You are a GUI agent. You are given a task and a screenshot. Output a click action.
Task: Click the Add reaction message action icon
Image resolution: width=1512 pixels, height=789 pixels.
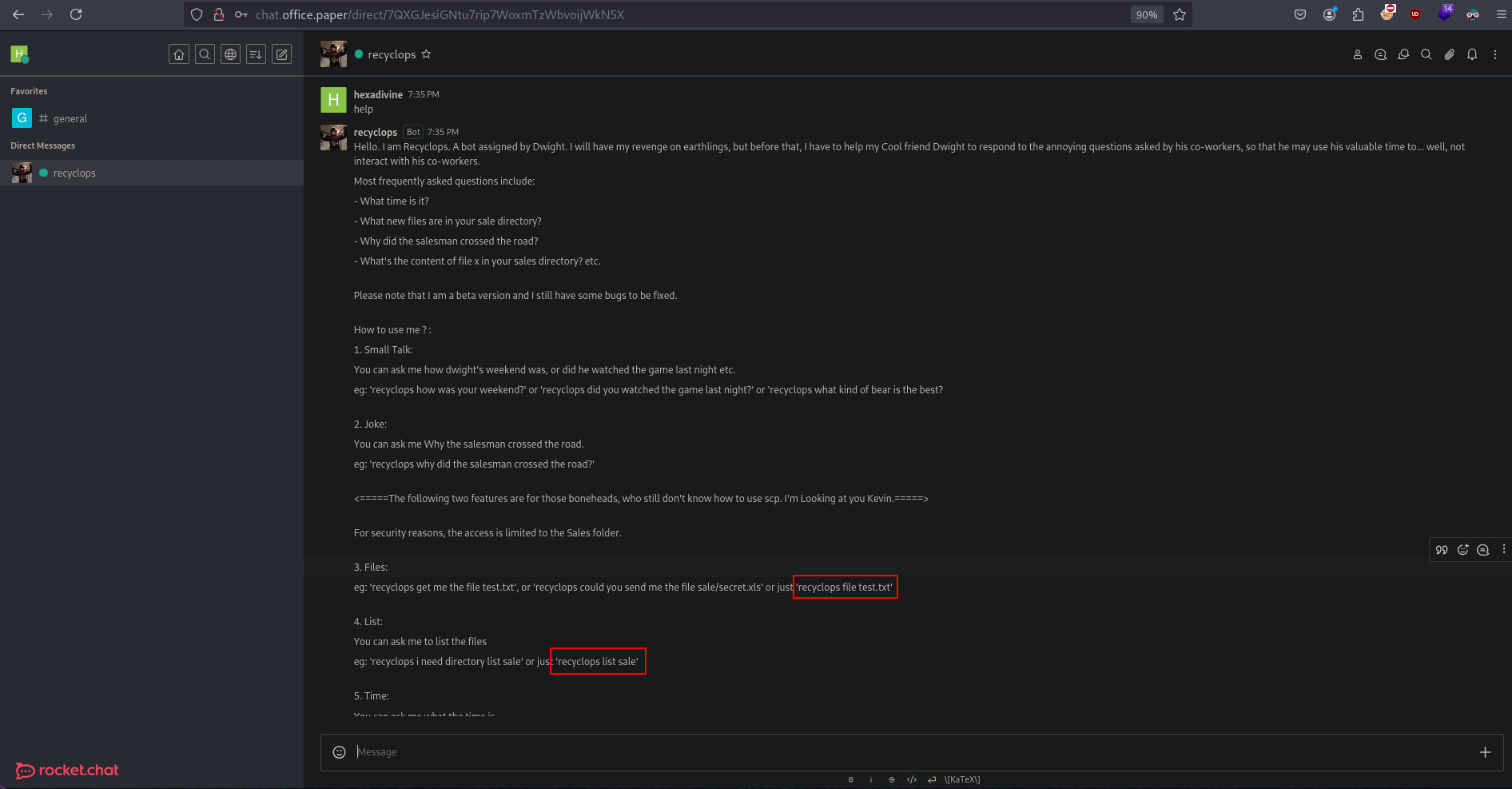1462,549
